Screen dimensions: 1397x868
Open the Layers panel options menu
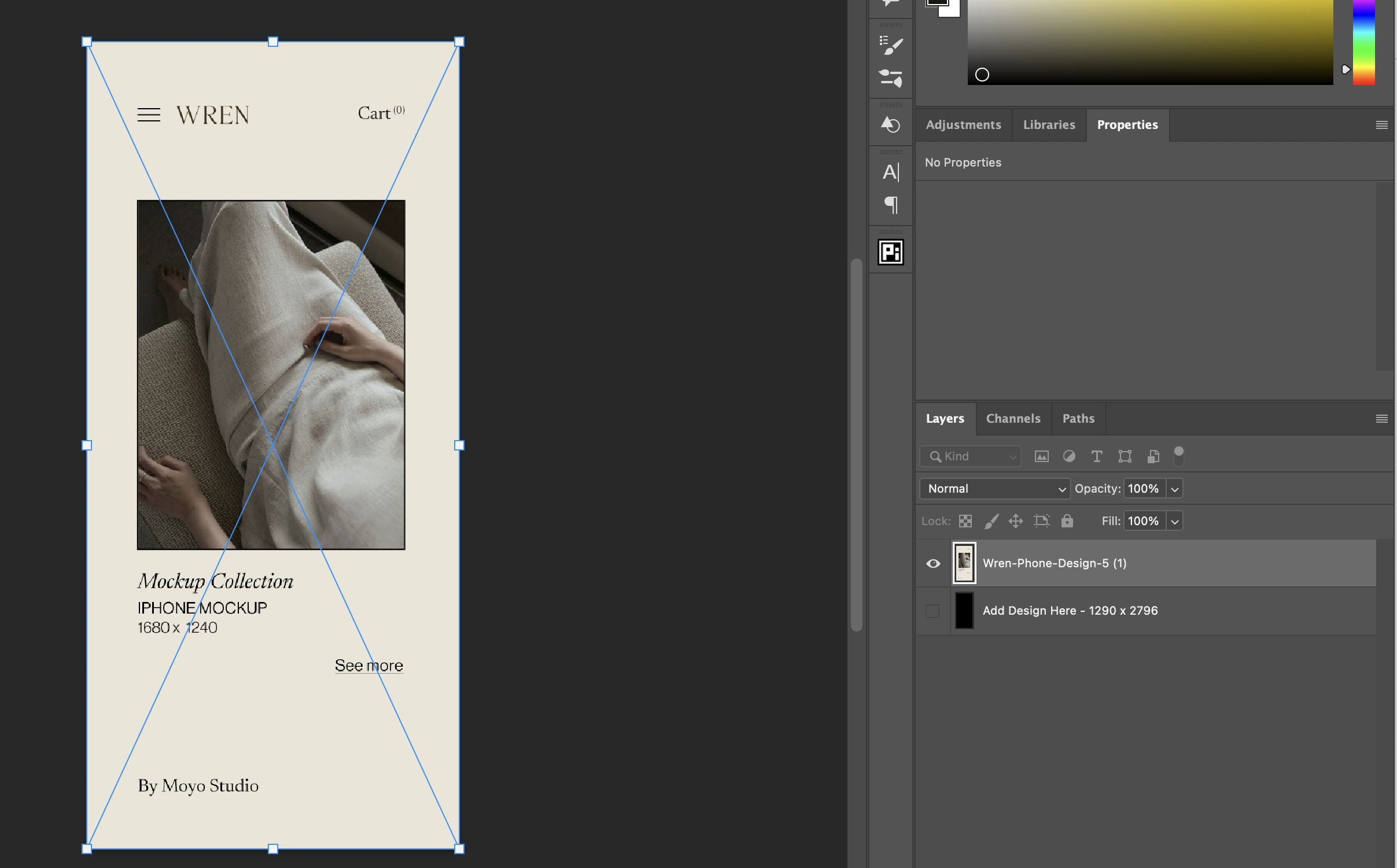click(x=1381, y=418)
